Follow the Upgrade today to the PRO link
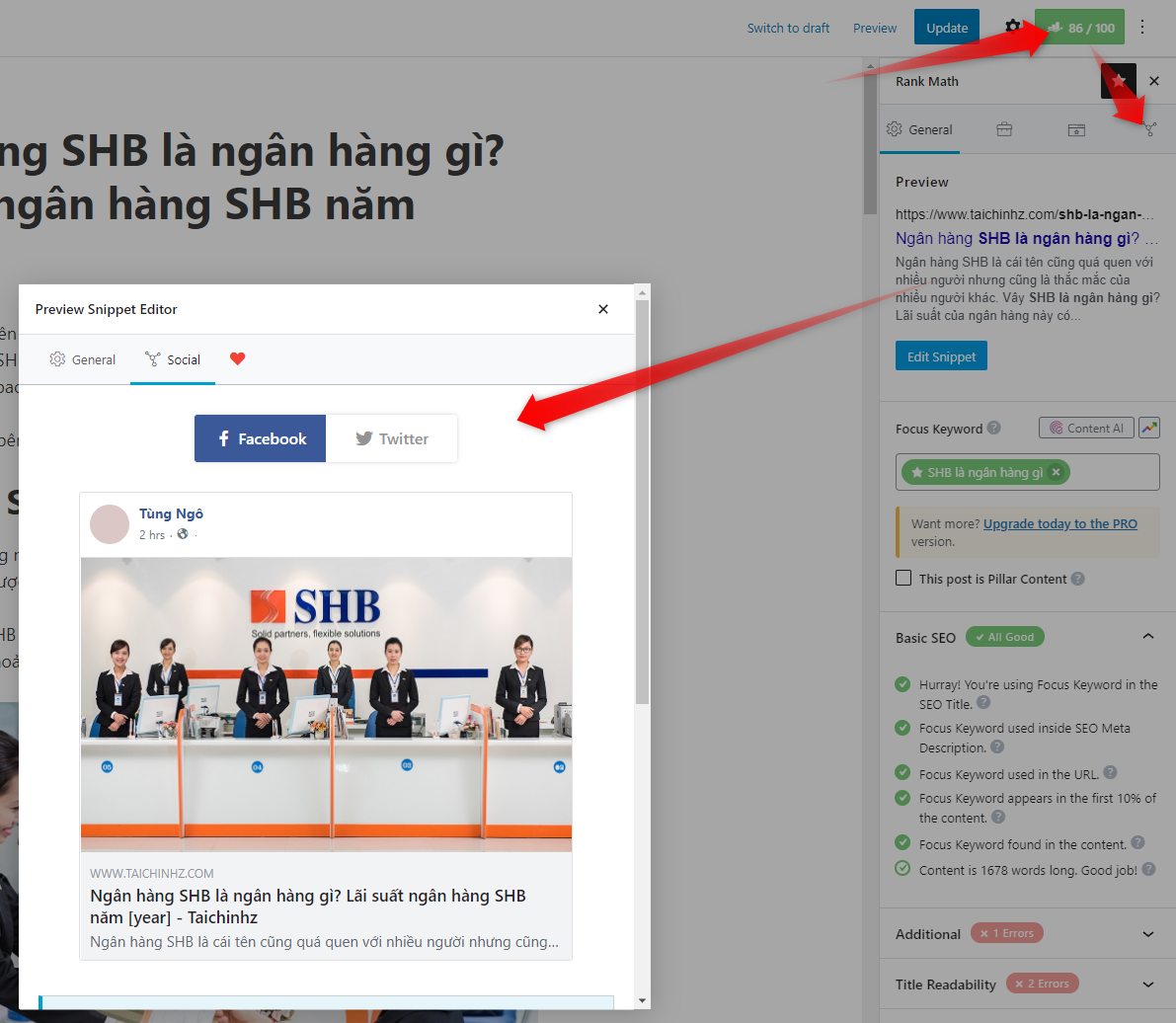The image size is (1176, 1023). 1059,523
